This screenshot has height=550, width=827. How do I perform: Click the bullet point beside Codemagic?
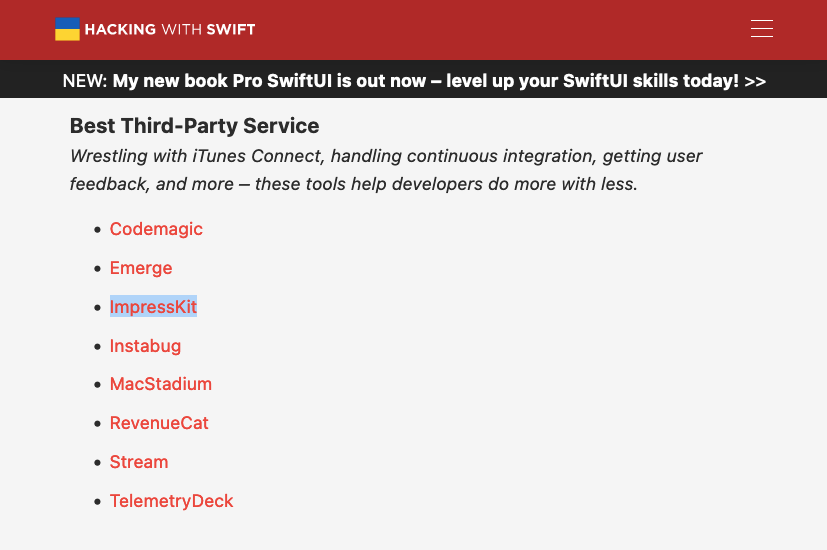pos(97,229)
